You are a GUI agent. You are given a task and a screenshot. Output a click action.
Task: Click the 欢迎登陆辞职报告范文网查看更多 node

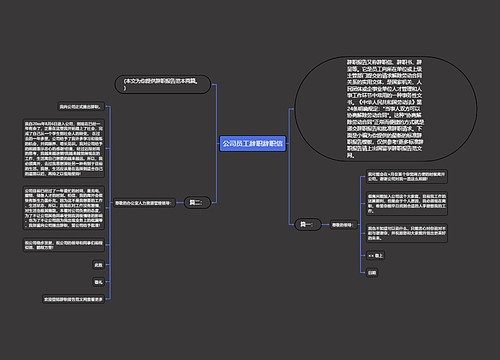73,299
